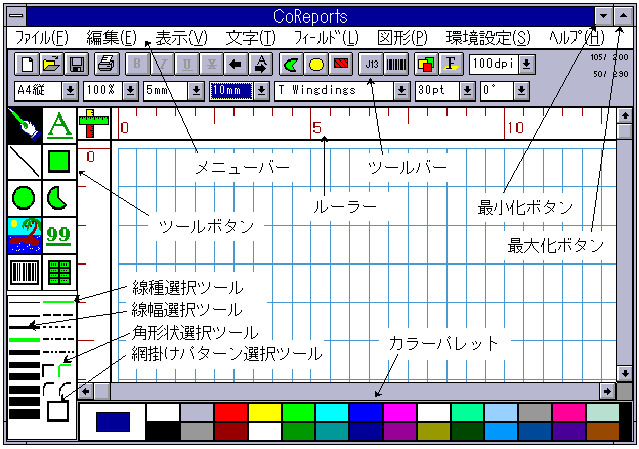
Task: Choose the dashed line type
Action: click(58, 315)
